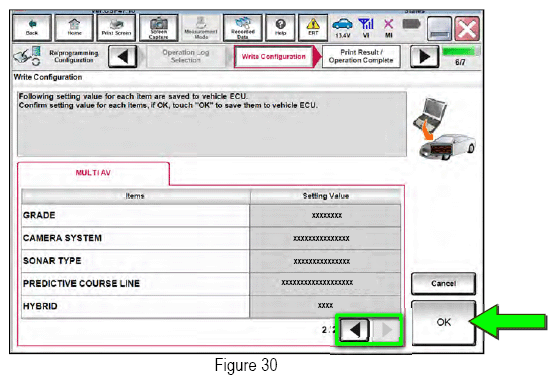Click the instruction message text box
The image size is (557, 384).
point(212,124)
